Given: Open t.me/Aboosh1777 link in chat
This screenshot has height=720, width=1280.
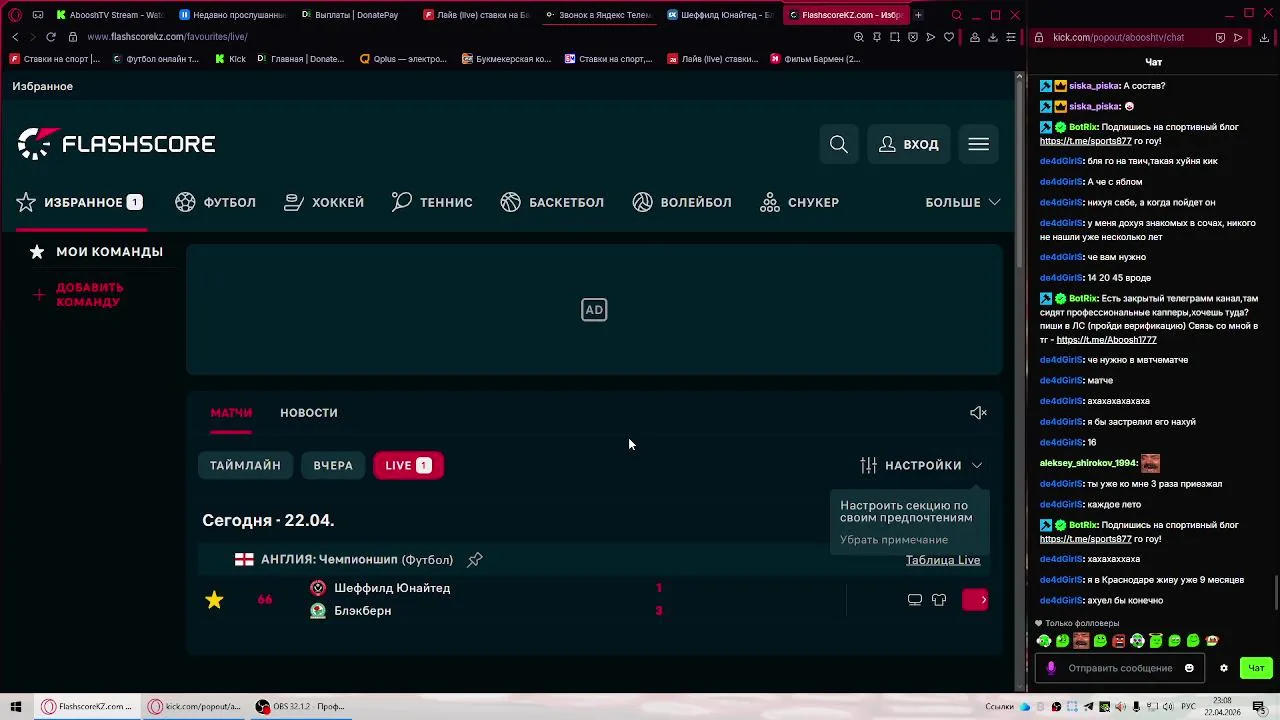Looking at the screenshot, I should pos(1106,340).
